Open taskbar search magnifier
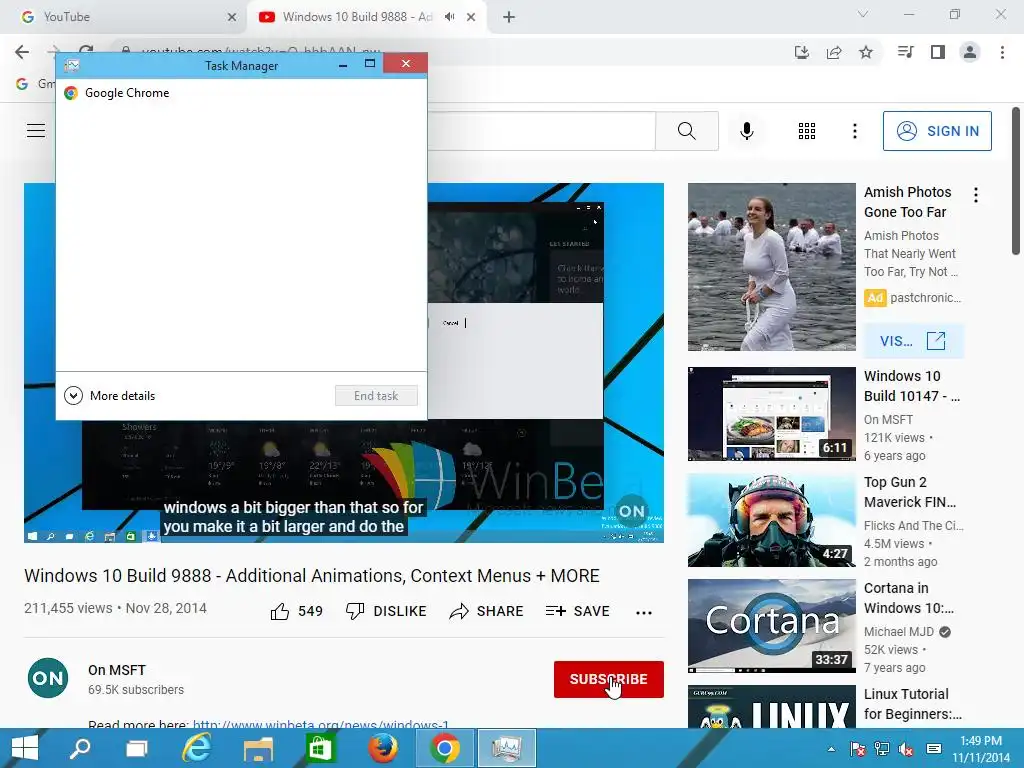 80,748
